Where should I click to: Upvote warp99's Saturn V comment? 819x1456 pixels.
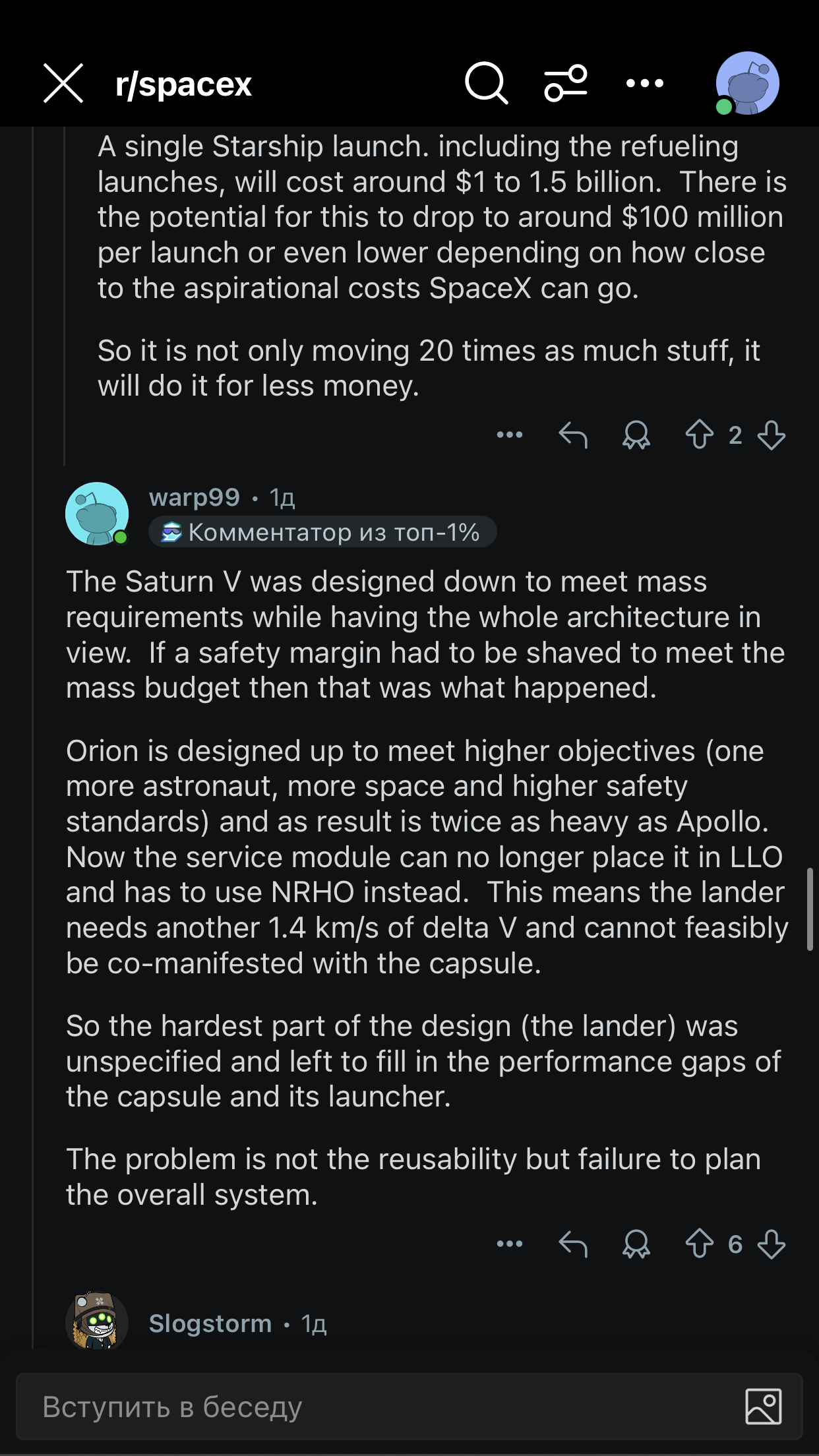700,1244
